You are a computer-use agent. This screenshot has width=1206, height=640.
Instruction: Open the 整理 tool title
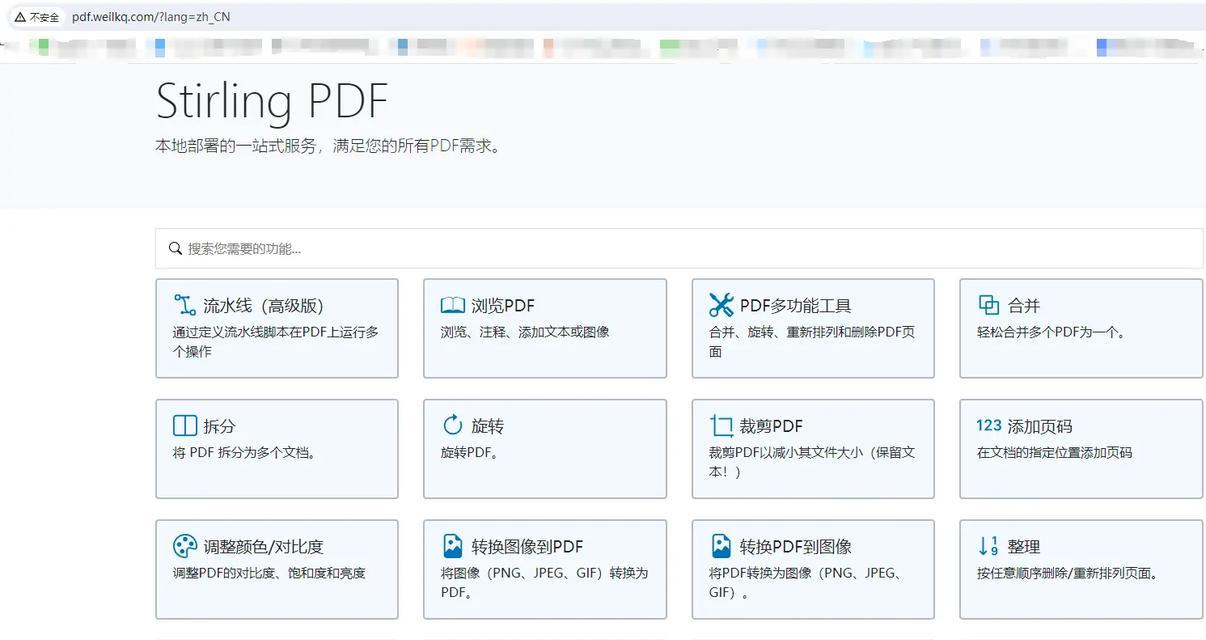point(1024,547)
